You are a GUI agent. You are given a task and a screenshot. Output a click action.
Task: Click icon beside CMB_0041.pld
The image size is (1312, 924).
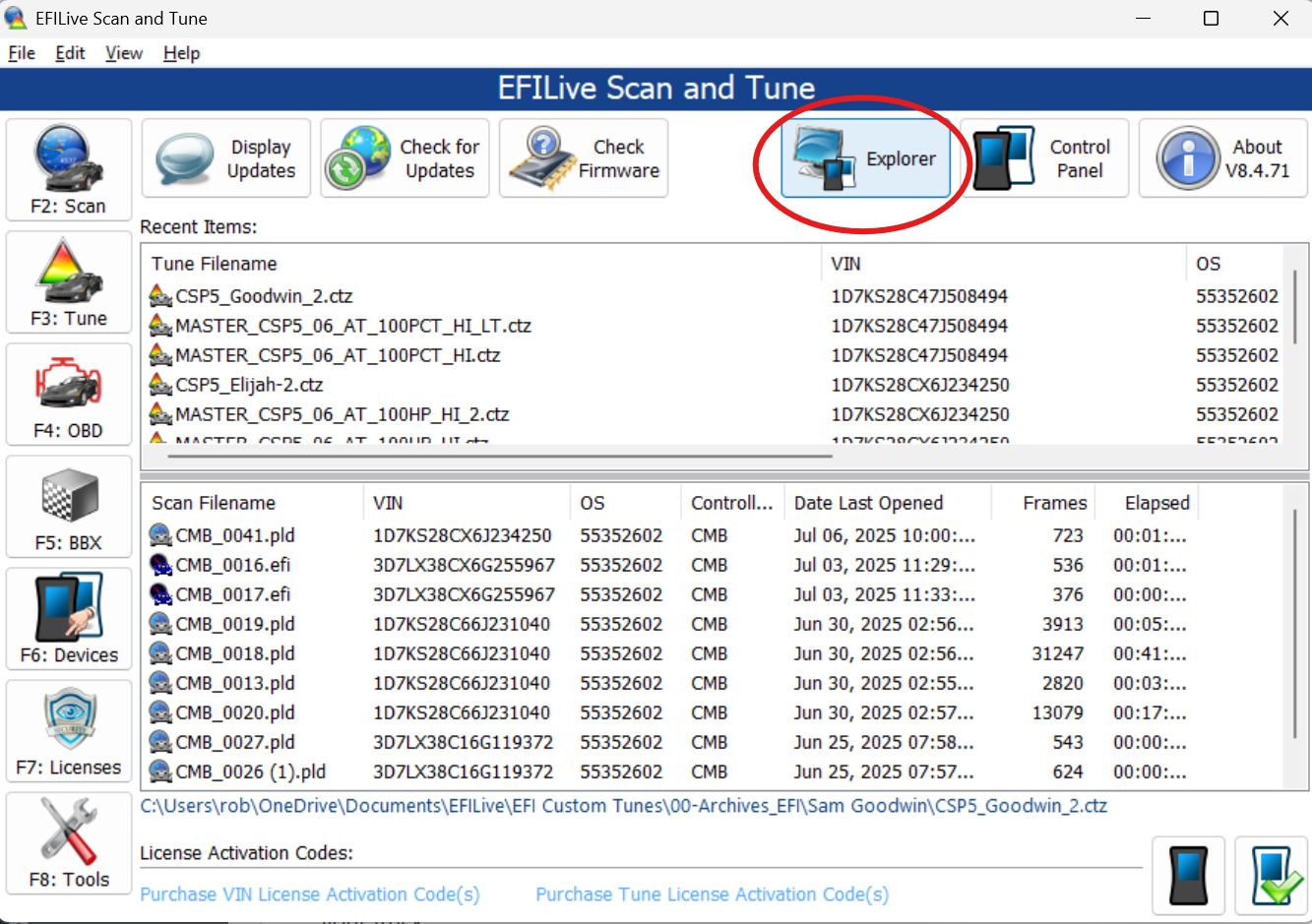point(160,535)
